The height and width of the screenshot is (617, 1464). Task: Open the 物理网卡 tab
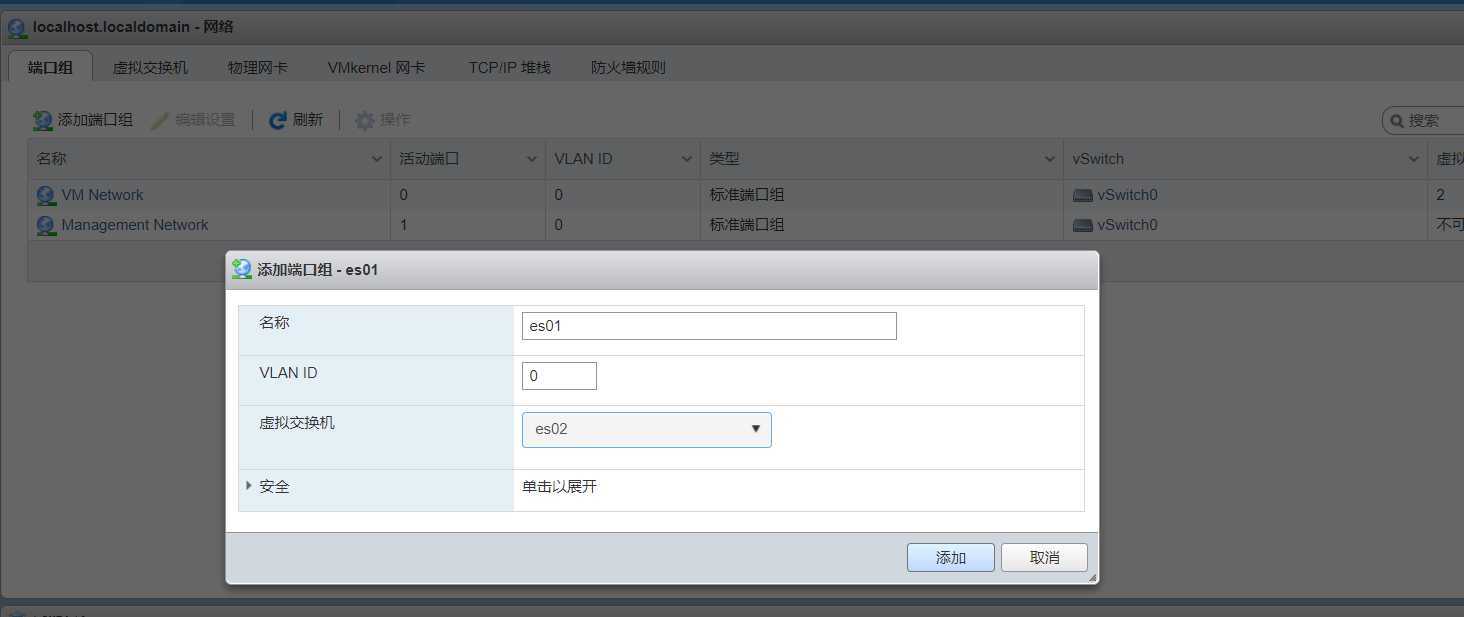coord(257,67)
